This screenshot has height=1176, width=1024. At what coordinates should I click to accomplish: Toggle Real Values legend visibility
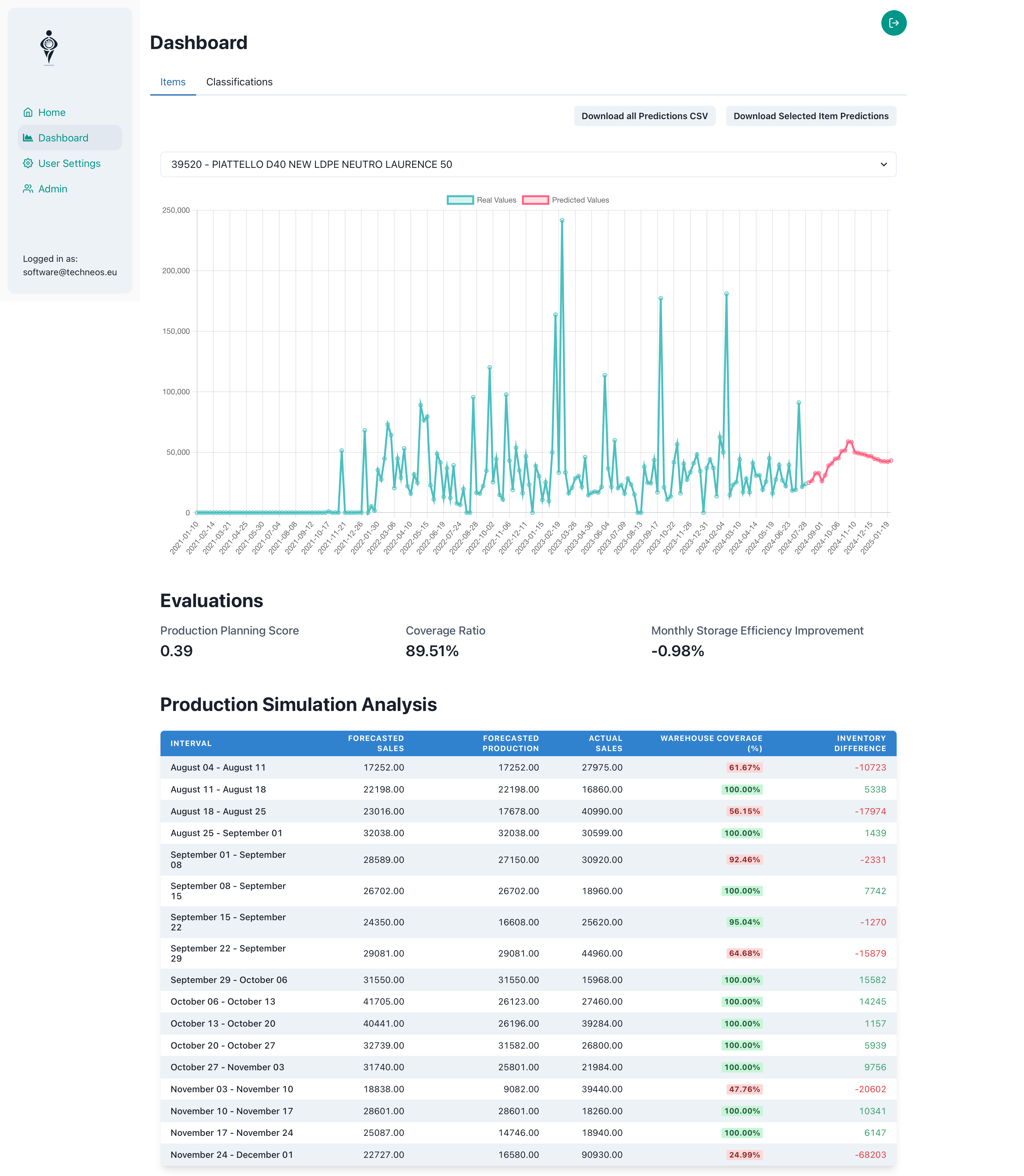coord(496,200)
